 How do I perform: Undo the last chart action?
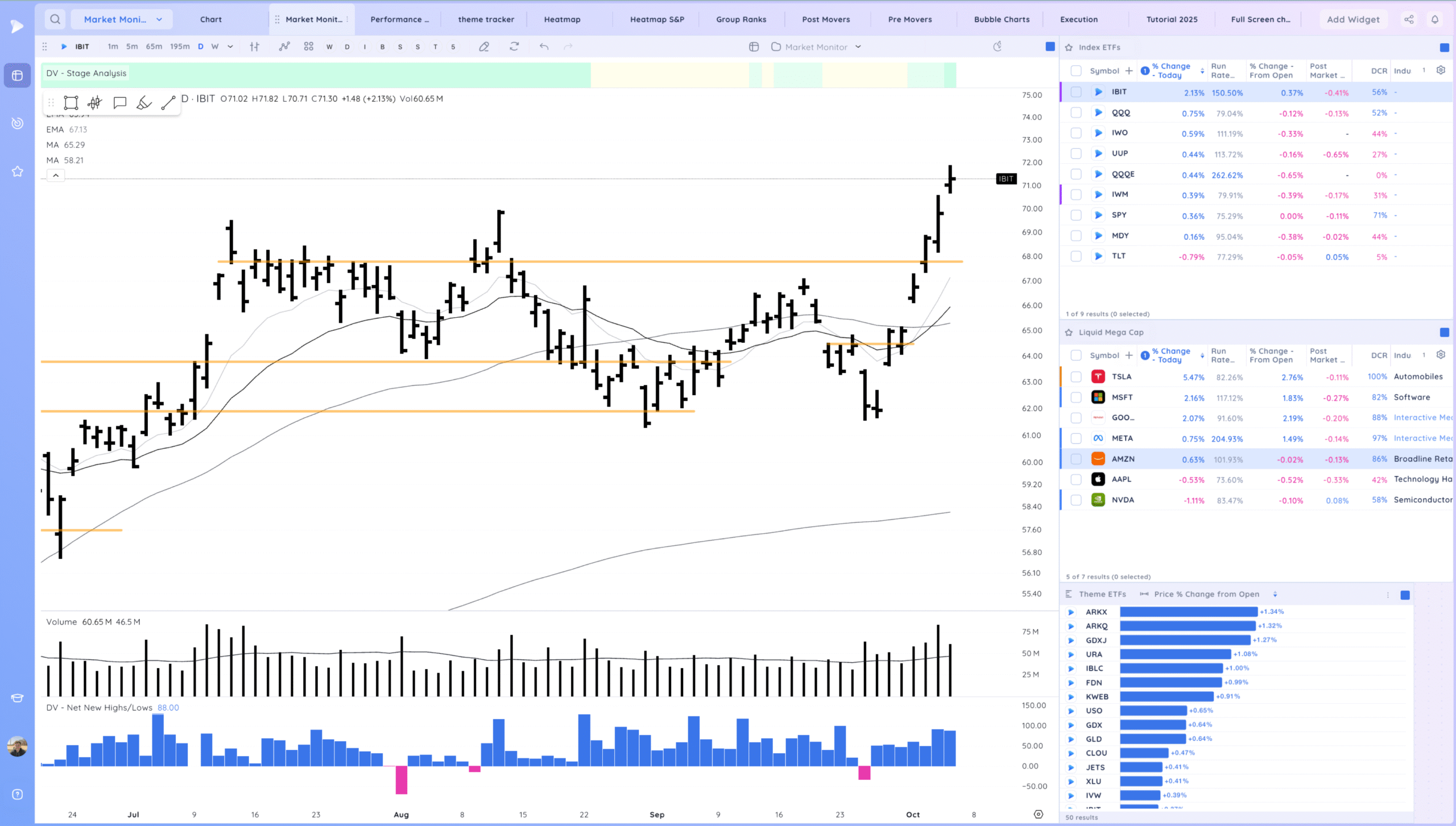click(544, 47)
